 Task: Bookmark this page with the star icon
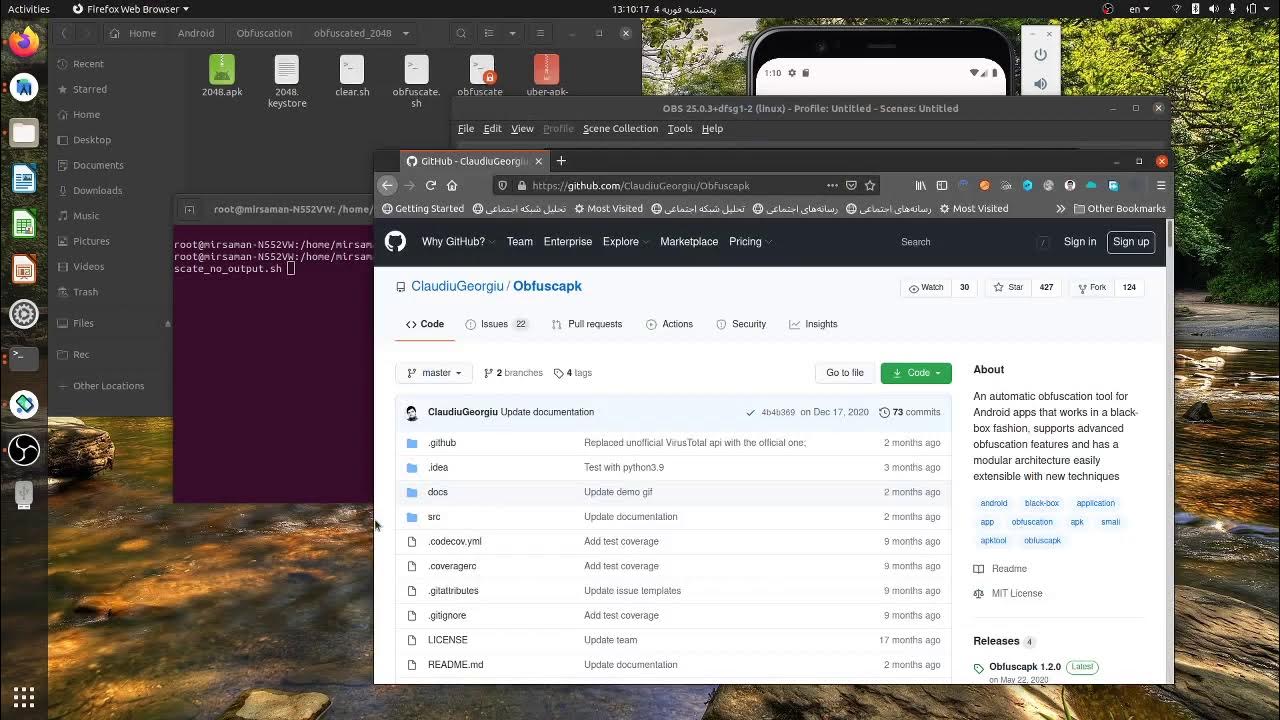pos(870,185)
